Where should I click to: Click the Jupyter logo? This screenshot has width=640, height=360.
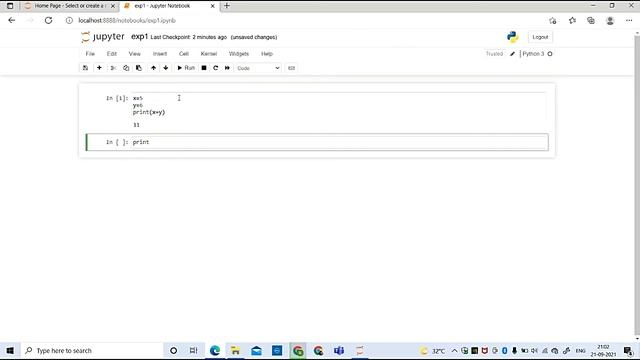tap(103, 37)
